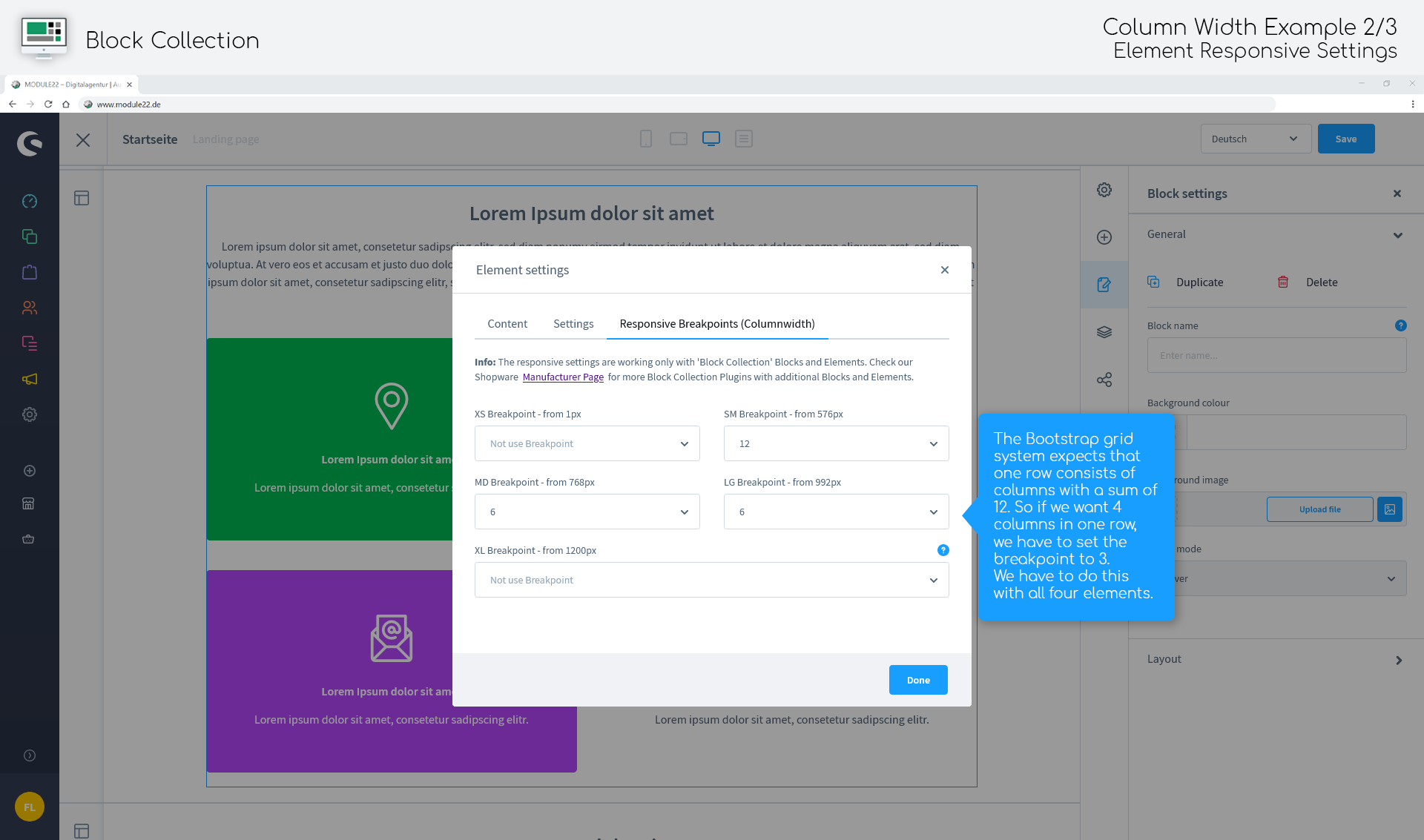
Task: Click the Background colour input field
Action: coord(1296,432)
